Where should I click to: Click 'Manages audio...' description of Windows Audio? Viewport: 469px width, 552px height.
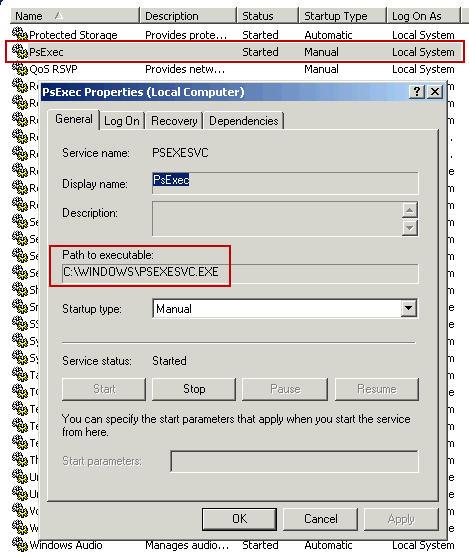(x=187, y=545)
